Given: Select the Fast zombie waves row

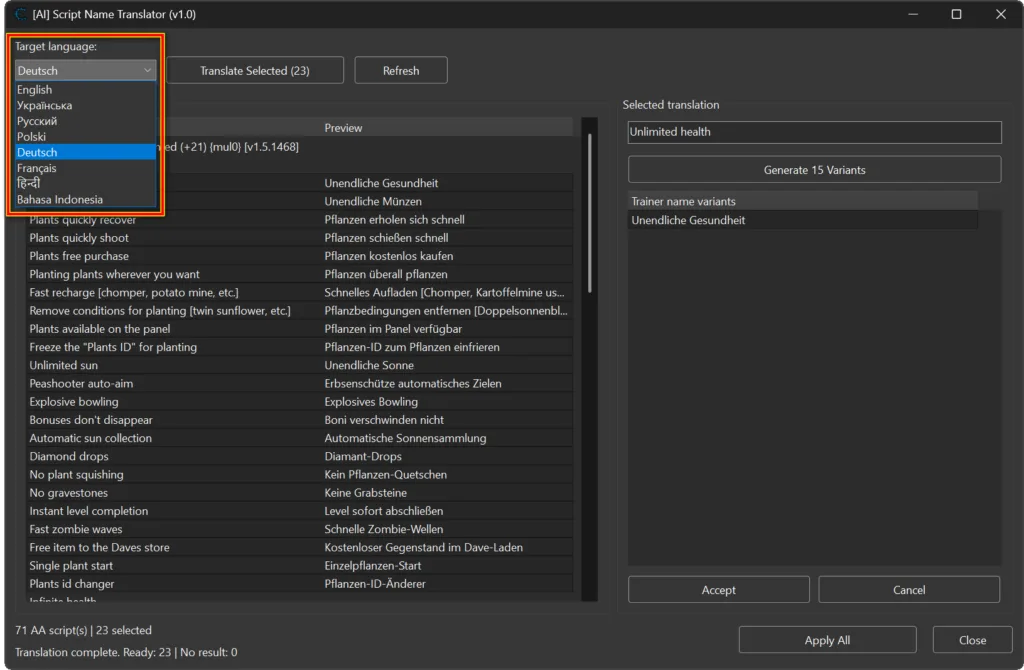Looking at the screenshot, I should point(300,530).
